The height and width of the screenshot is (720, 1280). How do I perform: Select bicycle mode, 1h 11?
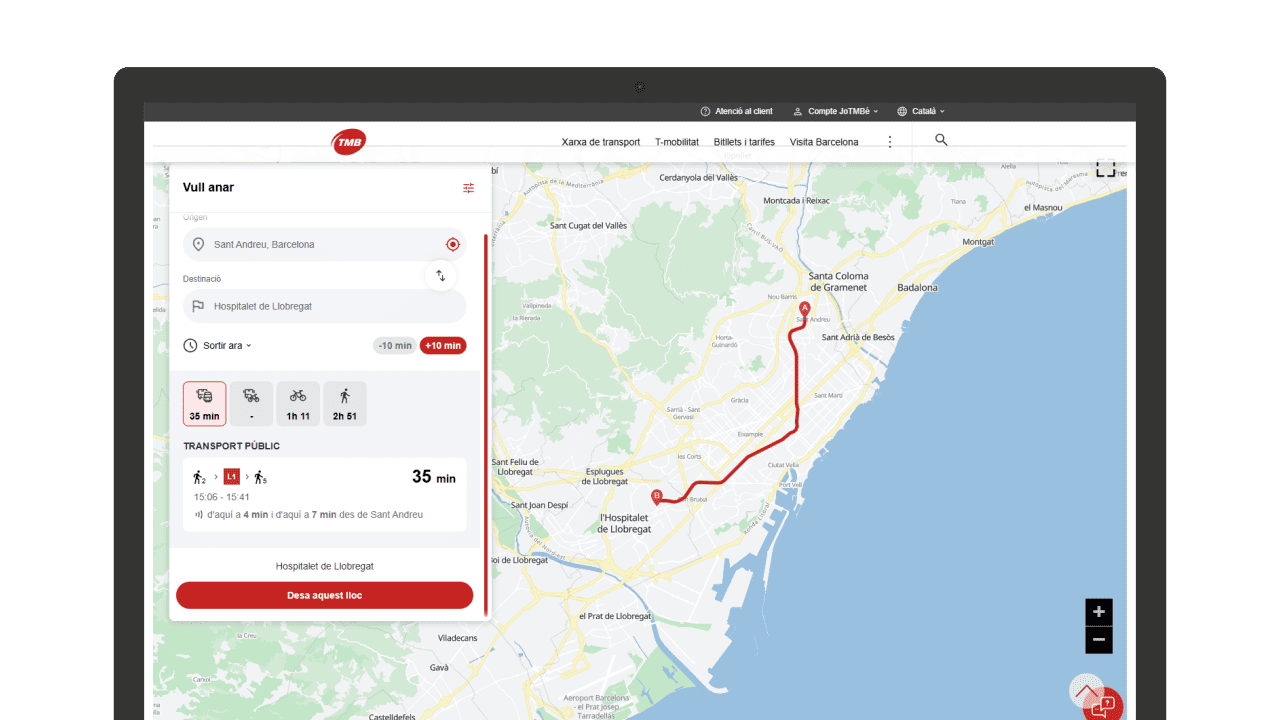298,404
